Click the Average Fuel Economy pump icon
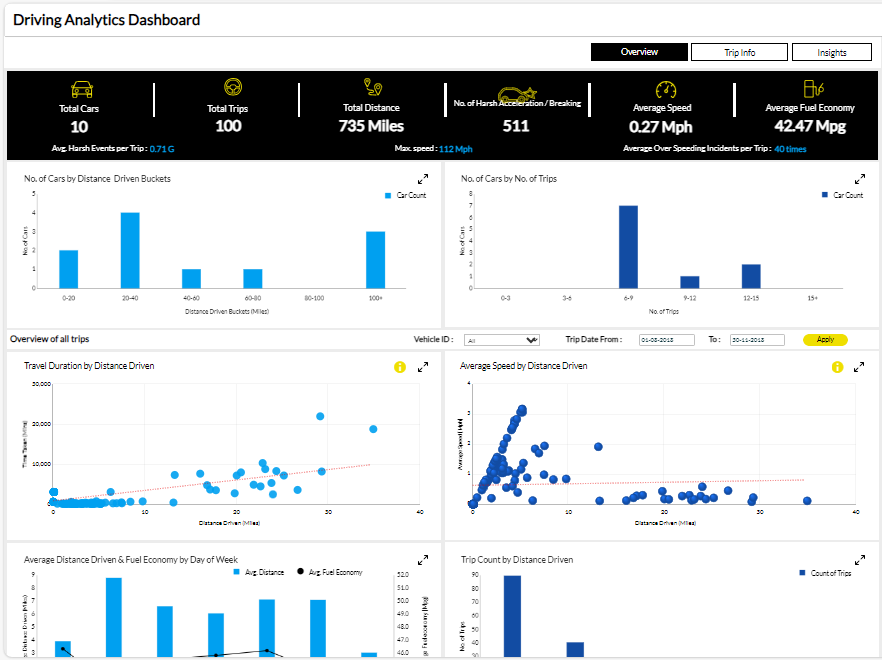The image size is (882, 660). coord(813,88)
